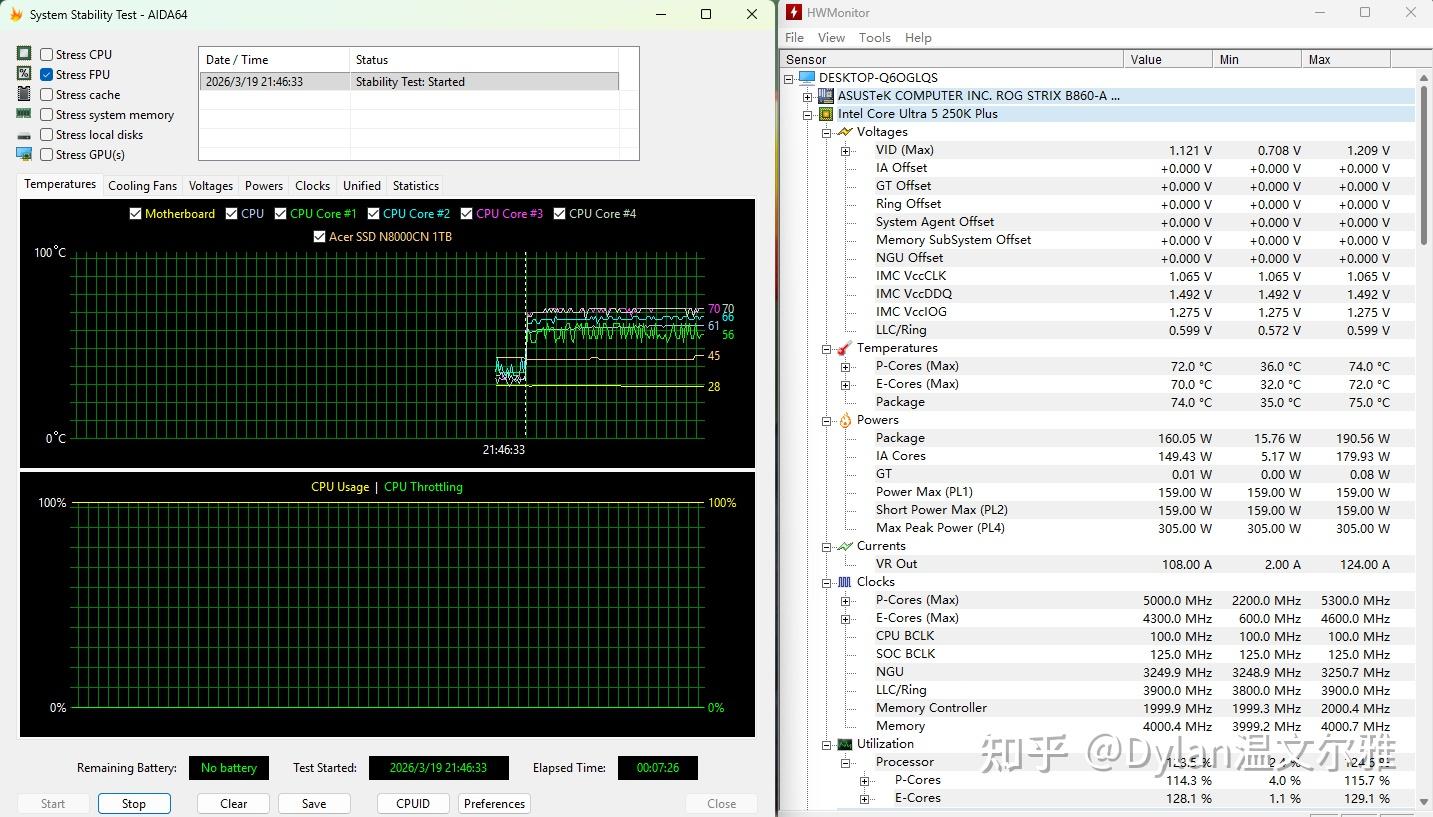The width and height of the screenshot is (1433, 817).
Task: Toggle the Acer SSD N8000CN 1TB graph checkbox
Action: (320, 237)
